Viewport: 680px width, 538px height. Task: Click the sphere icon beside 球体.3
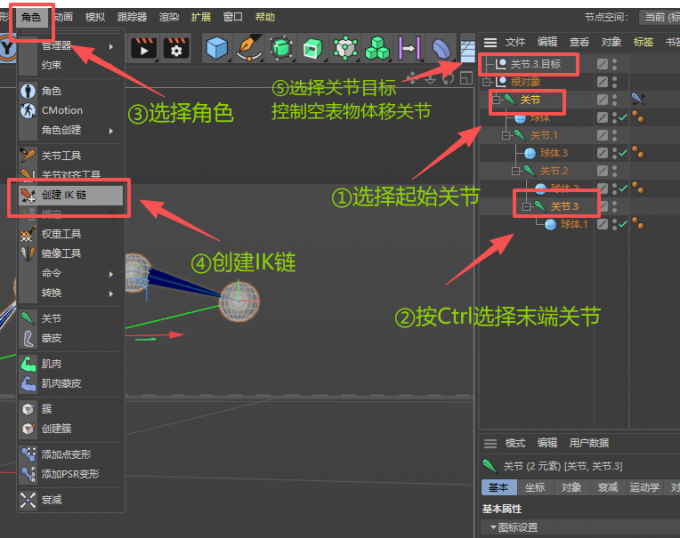click(x=530, y=153)
